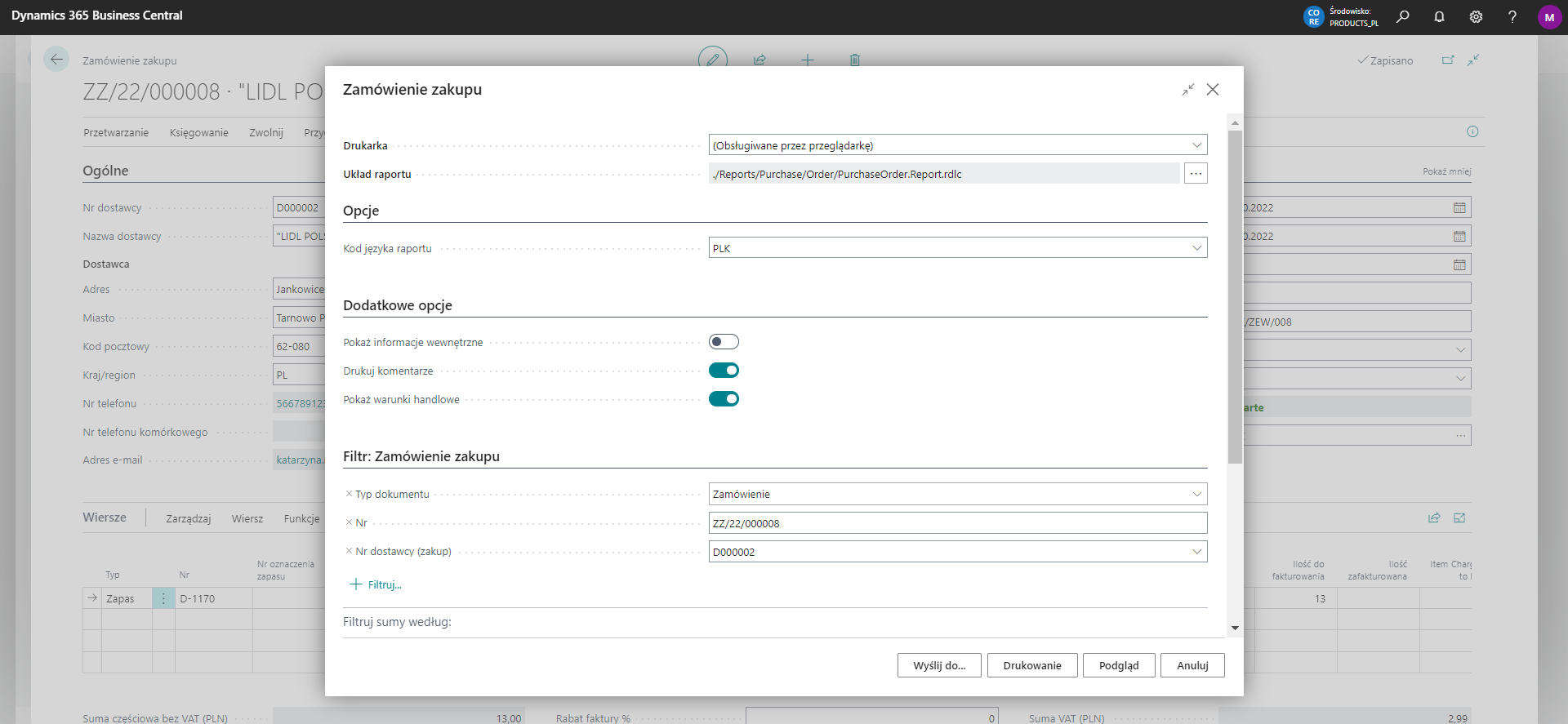Viewport: 1568px width, 724px height.
Task: Click the Drukowanie button
Action: click(1032, 665)
